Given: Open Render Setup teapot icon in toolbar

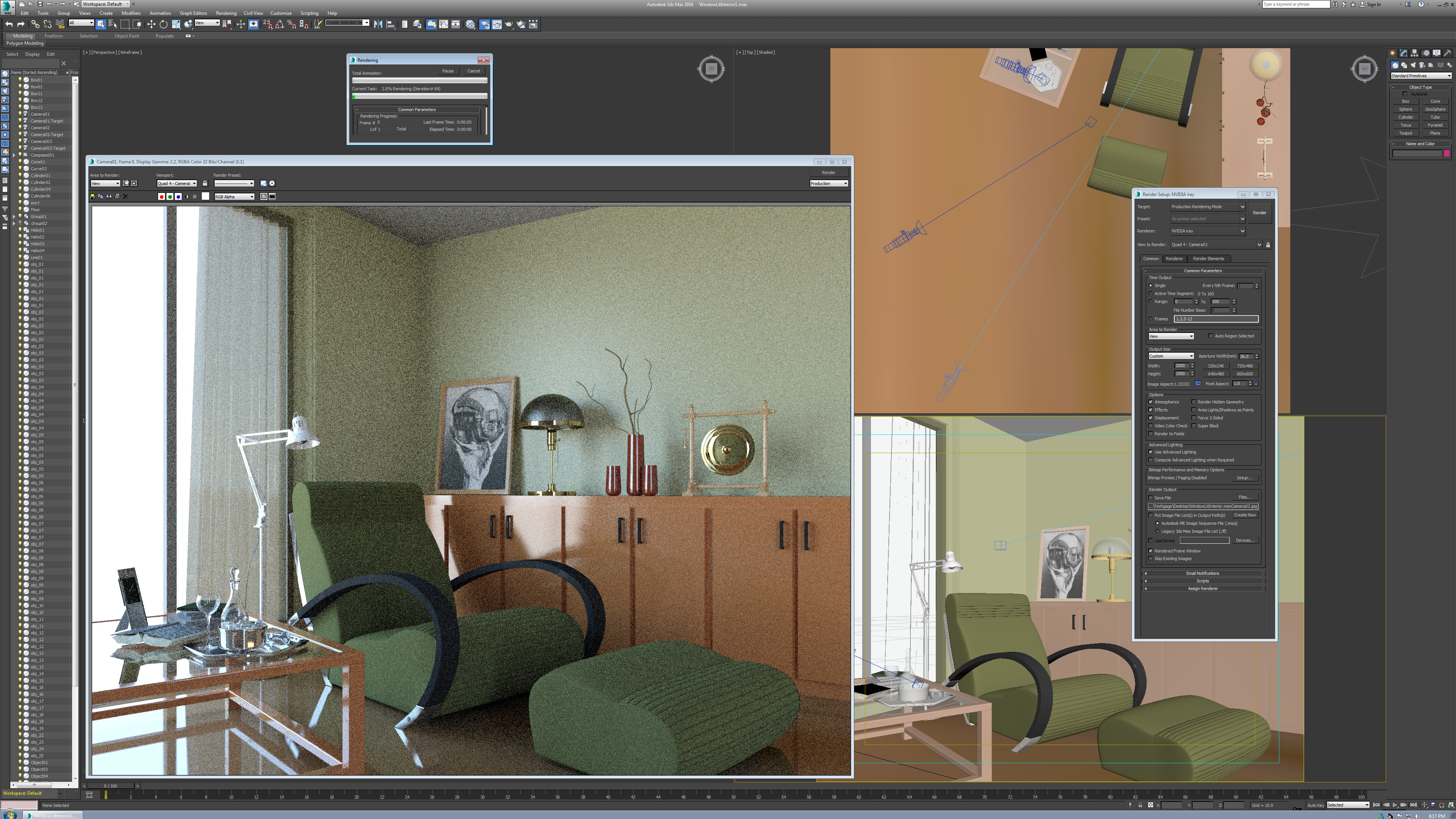Looking at the screenshot, I should click(x=485, y=24).
